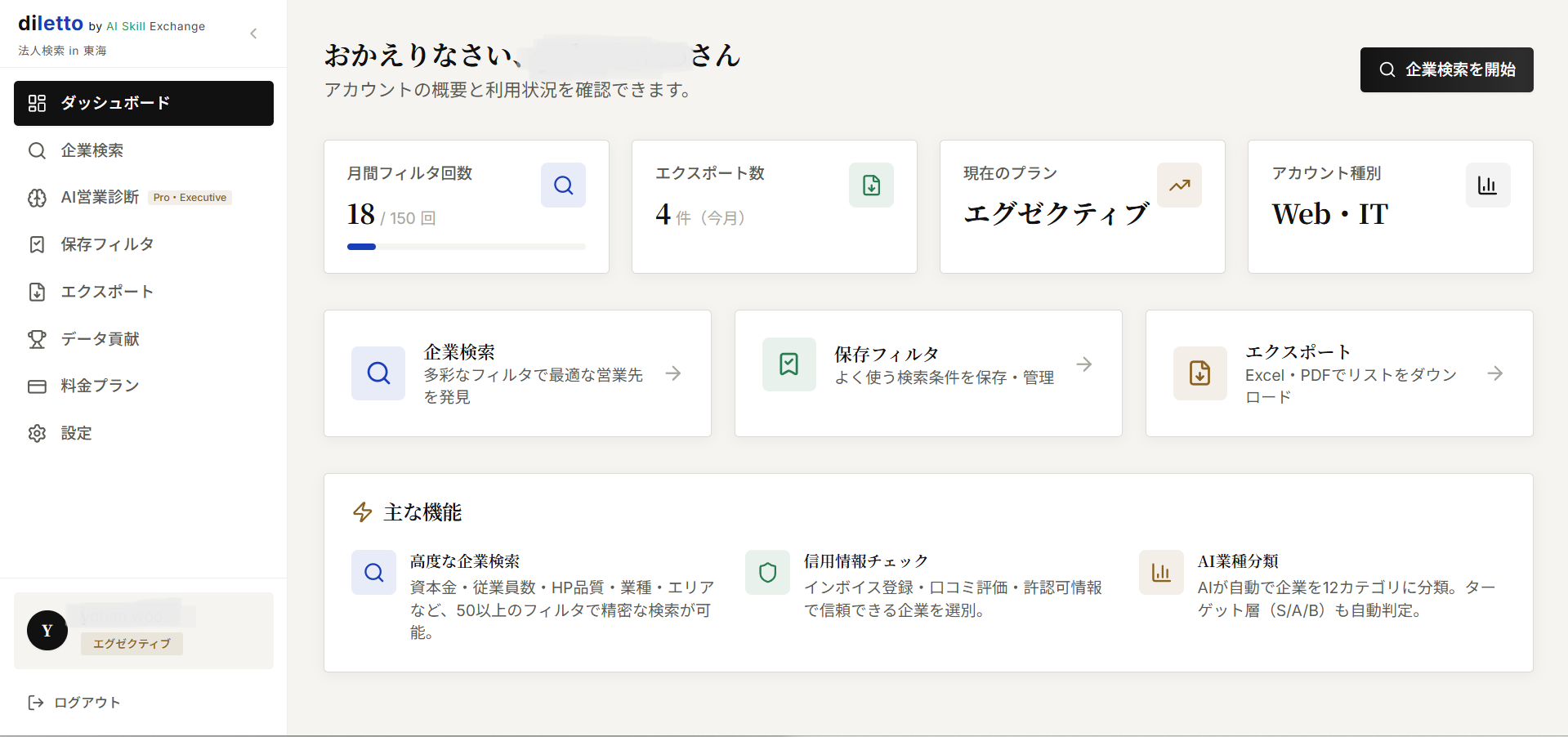Click the ログアウト link
This screenshot has height=737, width=1568.
click(74, 703)
